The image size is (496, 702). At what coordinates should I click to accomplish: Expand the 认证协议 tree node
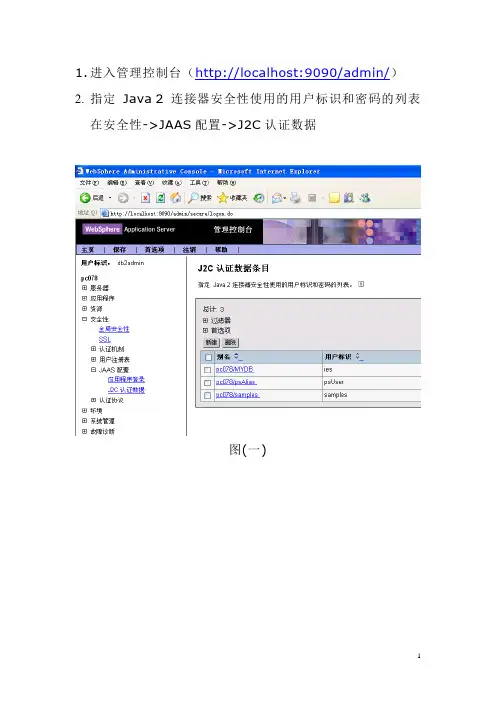[94, 400]
